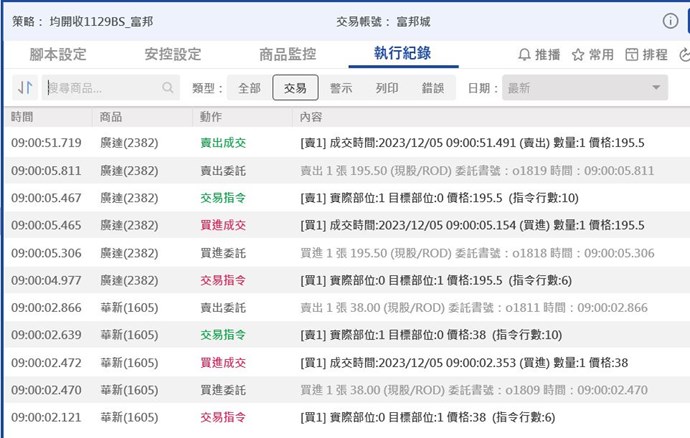Open the 日期 dropdown showing 最新
The width and height of the screenshot is (690, 438).
click(584, 88)
